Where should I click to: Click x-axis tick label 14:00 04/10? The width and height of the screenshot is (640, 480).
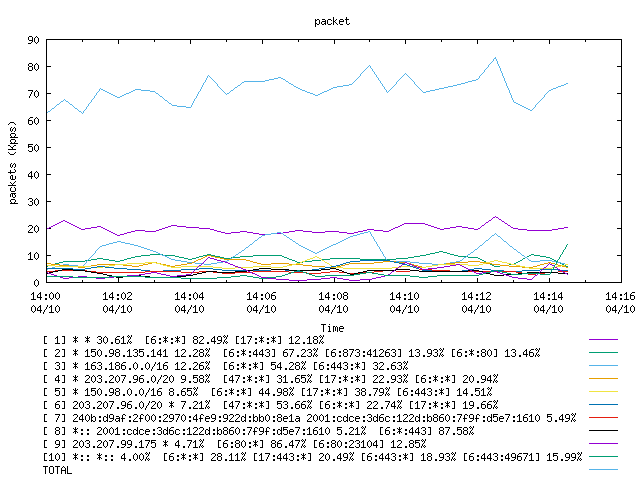pos(45,302)
